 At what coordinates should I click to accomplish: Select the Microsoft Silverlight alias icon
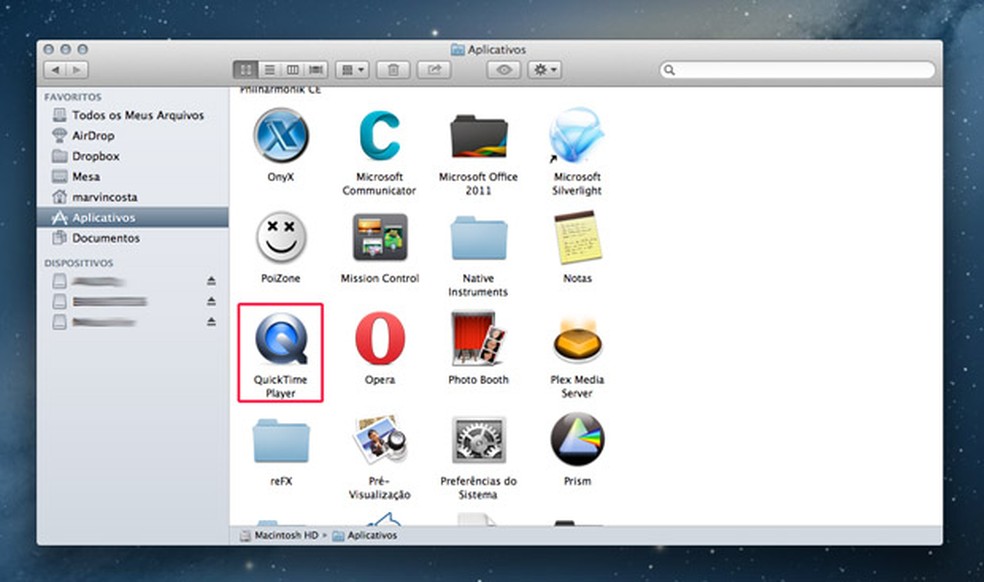coord(576,135)
